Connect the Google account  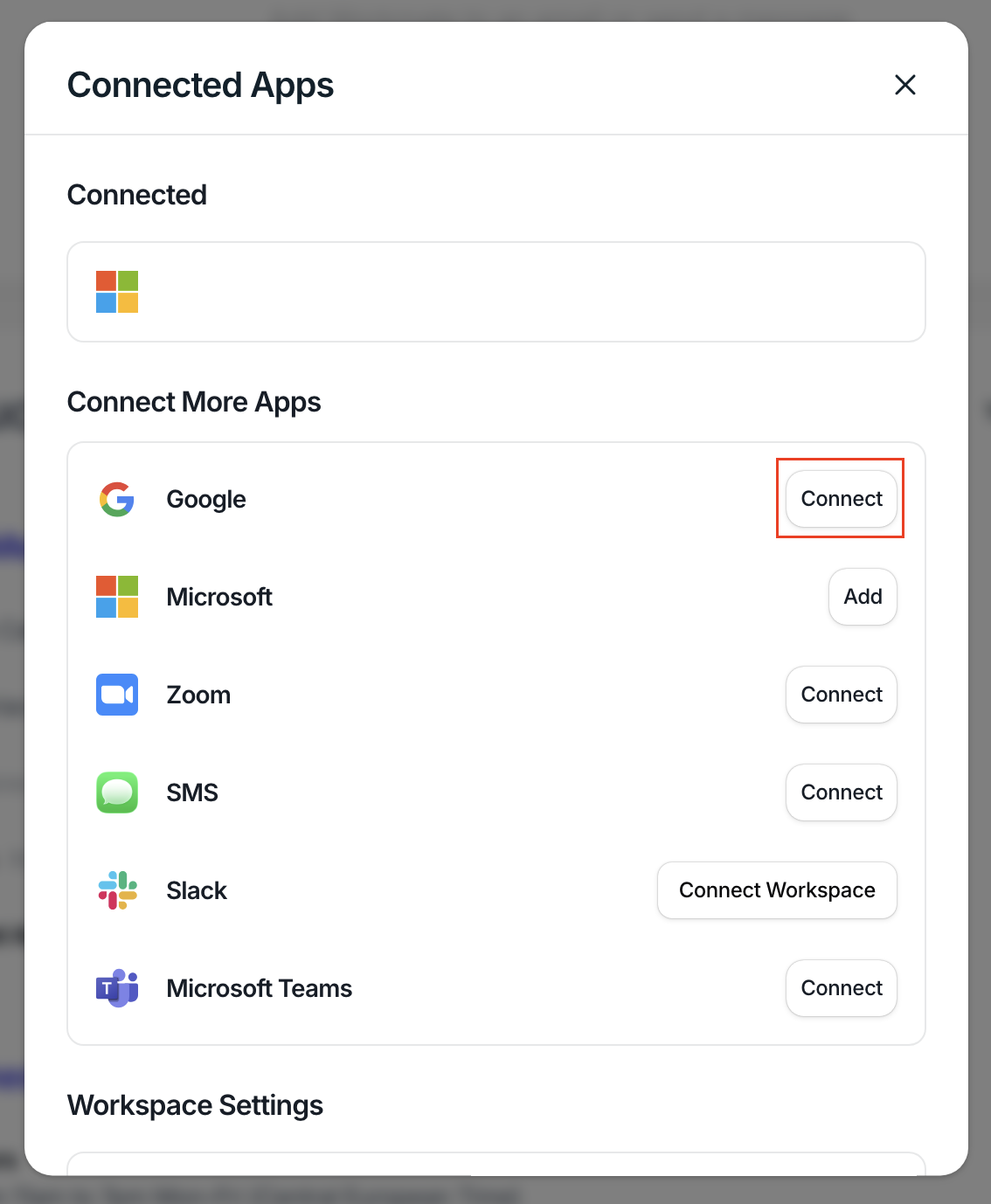[x=842, y=499]
